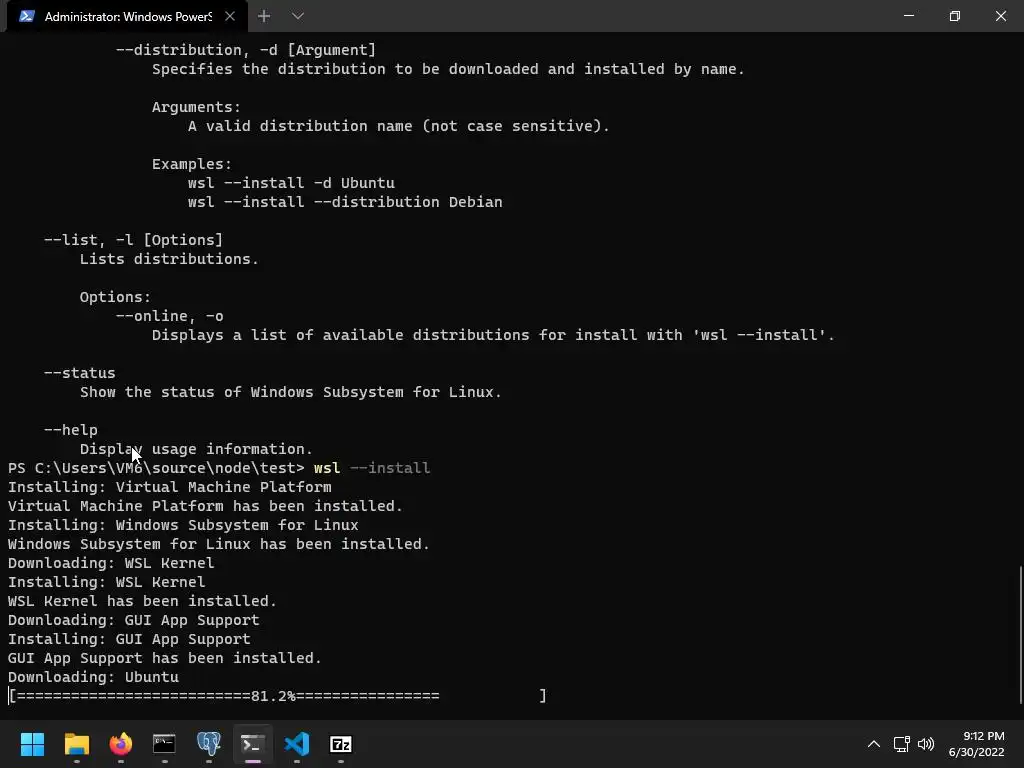This screenshot has height=768, width=1024.
Task: Click '--list, -l [Options]' text
Action: [133, 240]
